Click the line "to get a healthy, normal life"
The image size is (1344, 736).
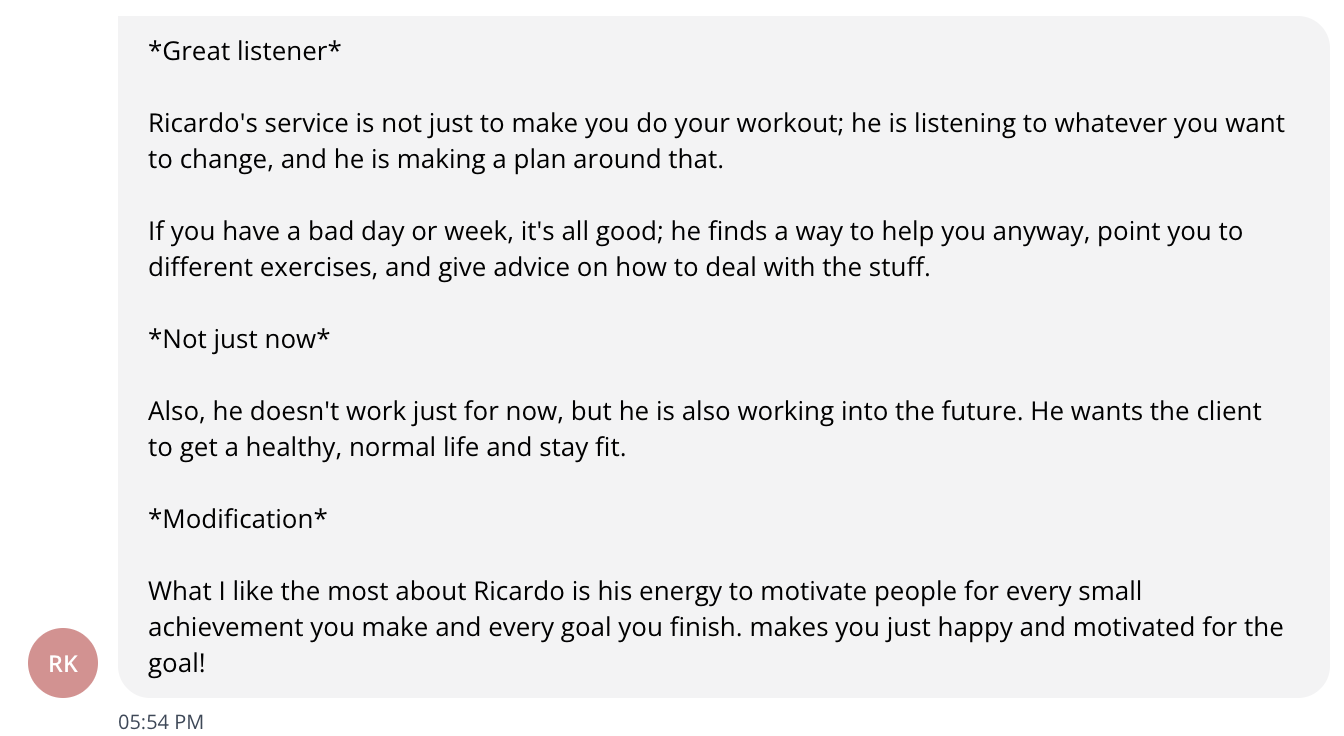click(x=387, y=447)
